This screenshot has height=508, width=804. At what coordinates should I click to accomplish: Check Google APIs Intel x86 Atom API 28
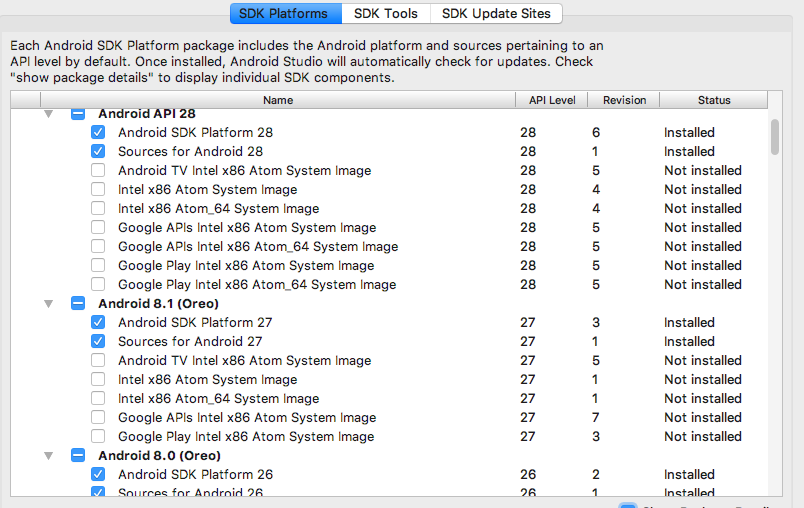point(98,227)
